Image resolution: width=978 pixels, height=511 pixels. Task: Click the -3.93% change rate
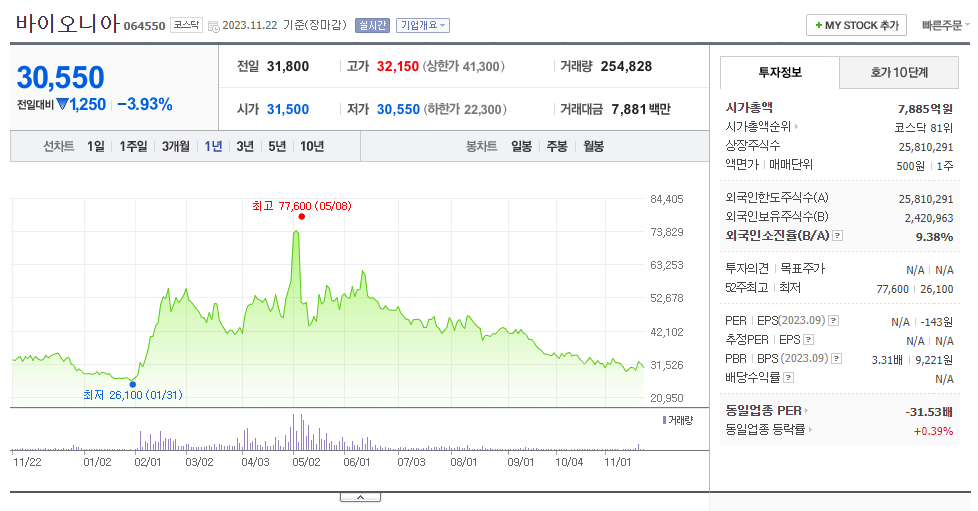pos(145,104)
